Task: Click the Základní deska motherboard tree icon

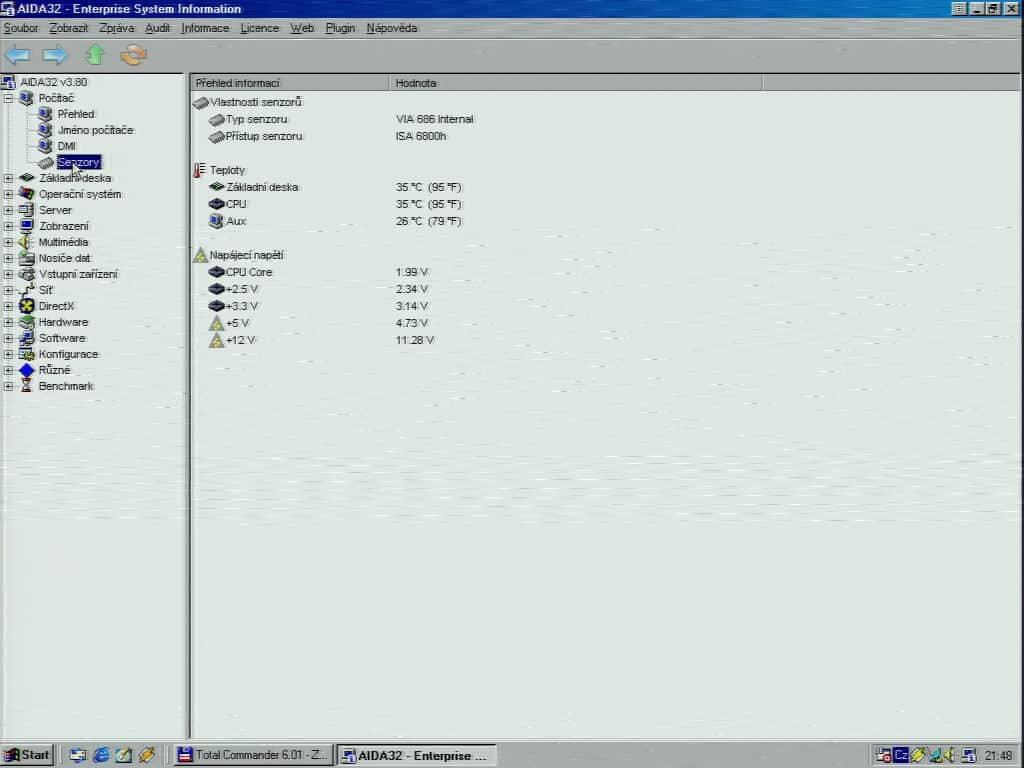Action: pyautogui.click(x=26, y=178)
